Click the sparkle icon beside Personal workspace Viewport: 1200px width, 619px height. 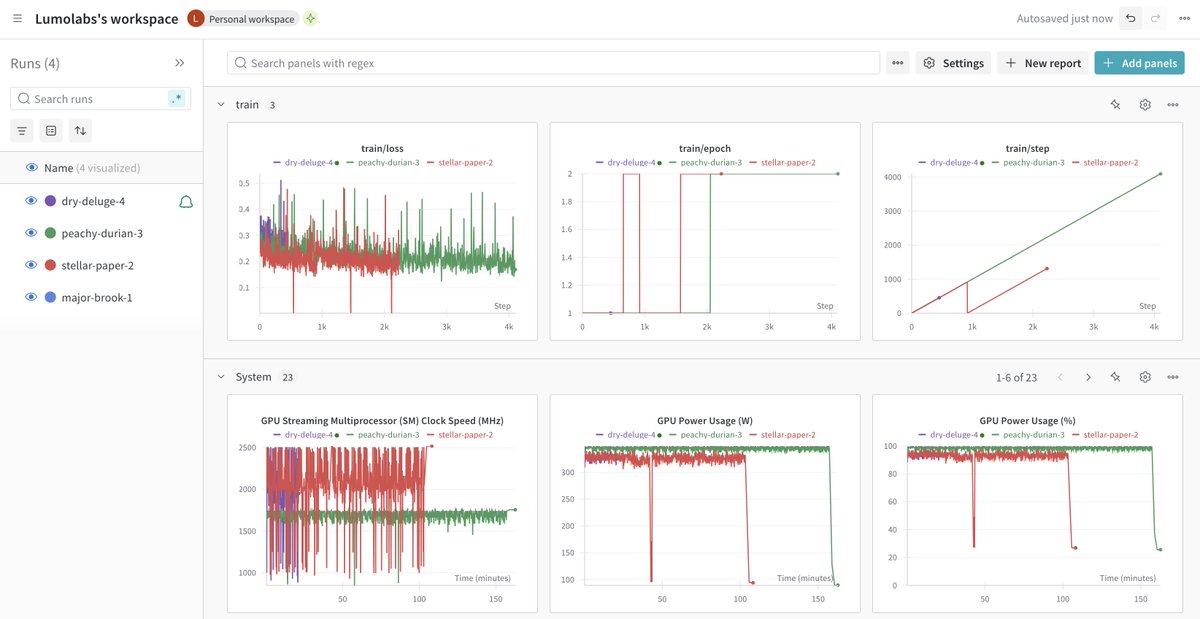(311, 19)
